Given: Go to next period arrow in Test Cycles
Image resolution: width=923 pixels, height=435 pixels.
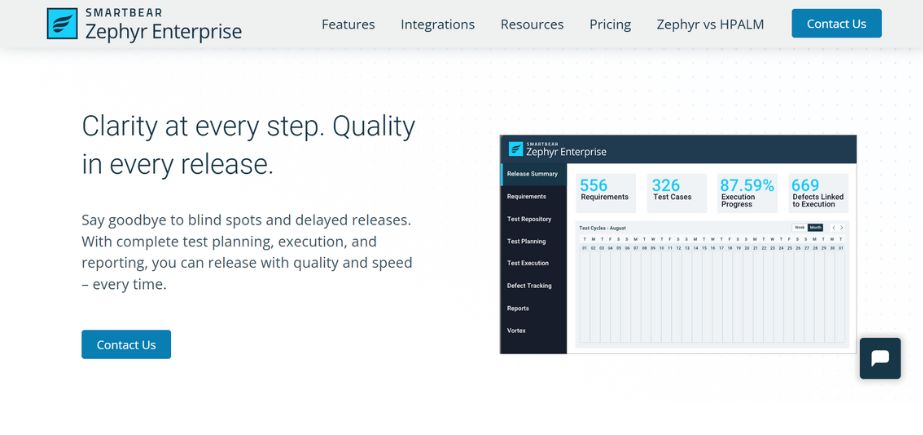Looking at the screenshot, I should pyautogui.click(x=842, y=228).
